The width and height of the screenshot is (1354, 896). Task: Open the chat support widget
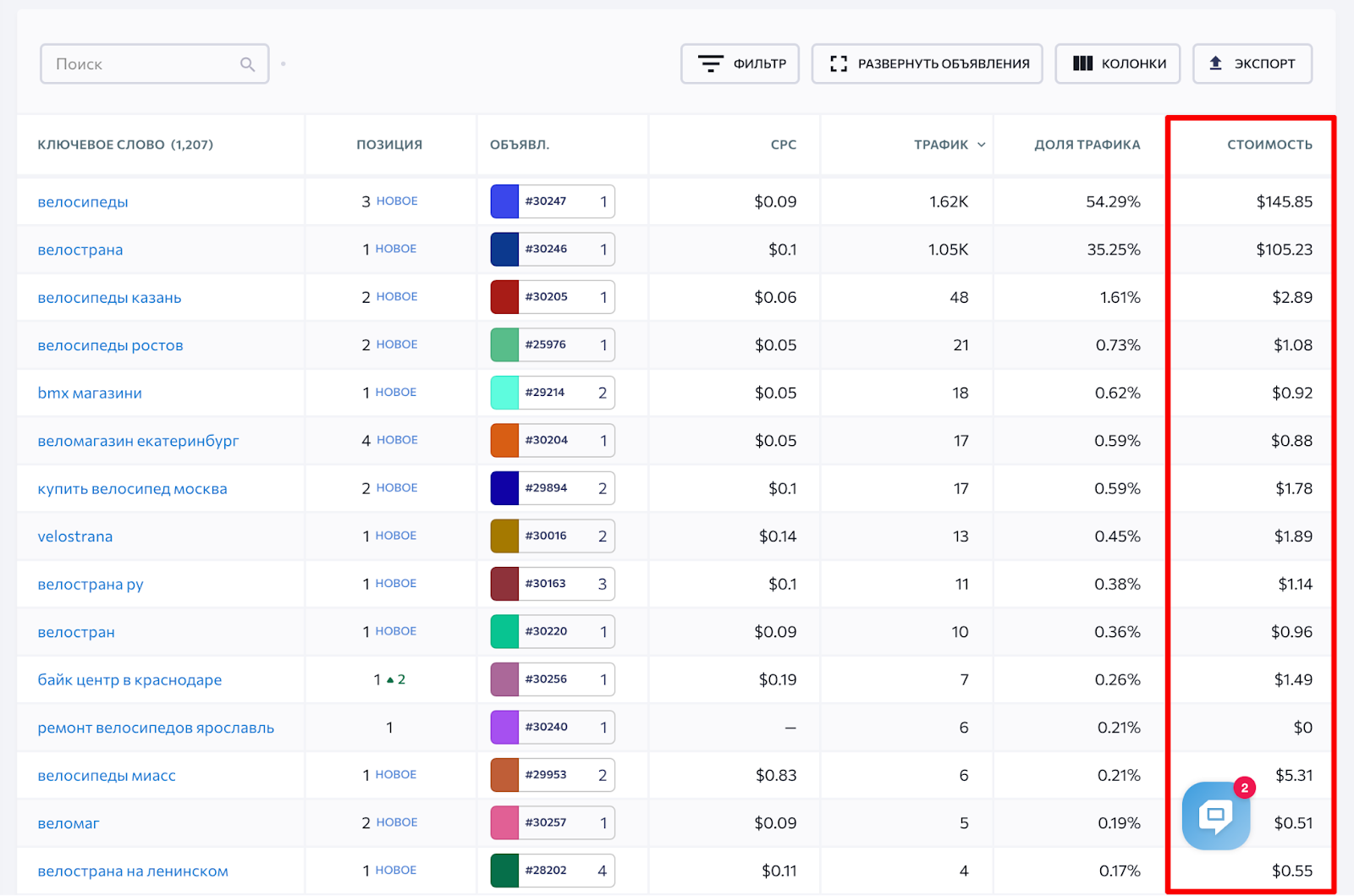click(x=1216, y=816)
